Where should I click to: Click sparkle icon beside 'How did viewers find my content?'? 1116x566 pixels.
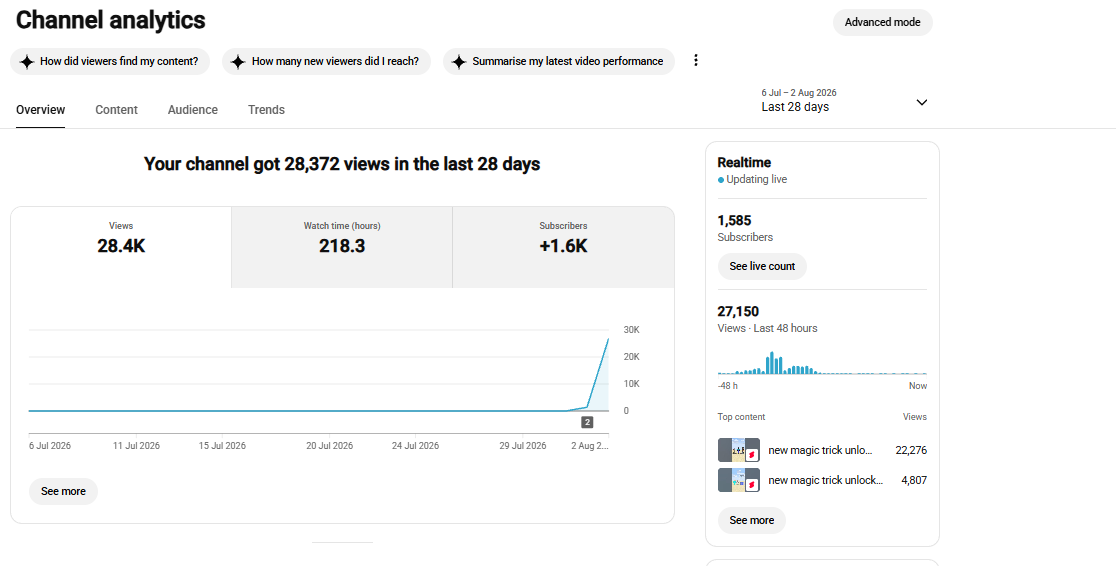click(26, 62)
